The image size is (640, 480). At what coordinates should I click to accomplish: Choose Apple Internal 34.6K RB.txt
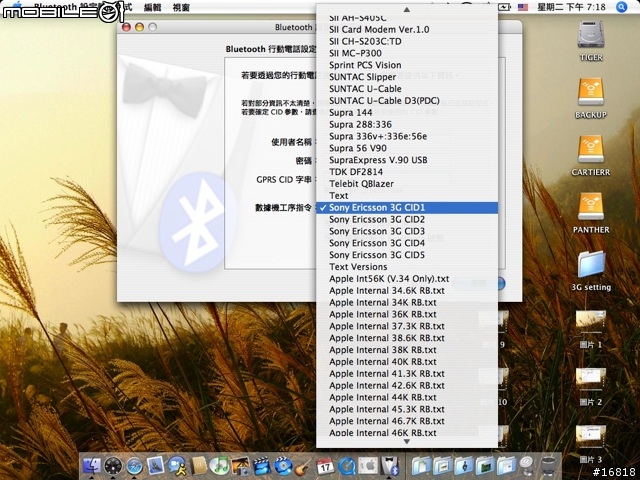pyautogui.click(x=407, y=291)
